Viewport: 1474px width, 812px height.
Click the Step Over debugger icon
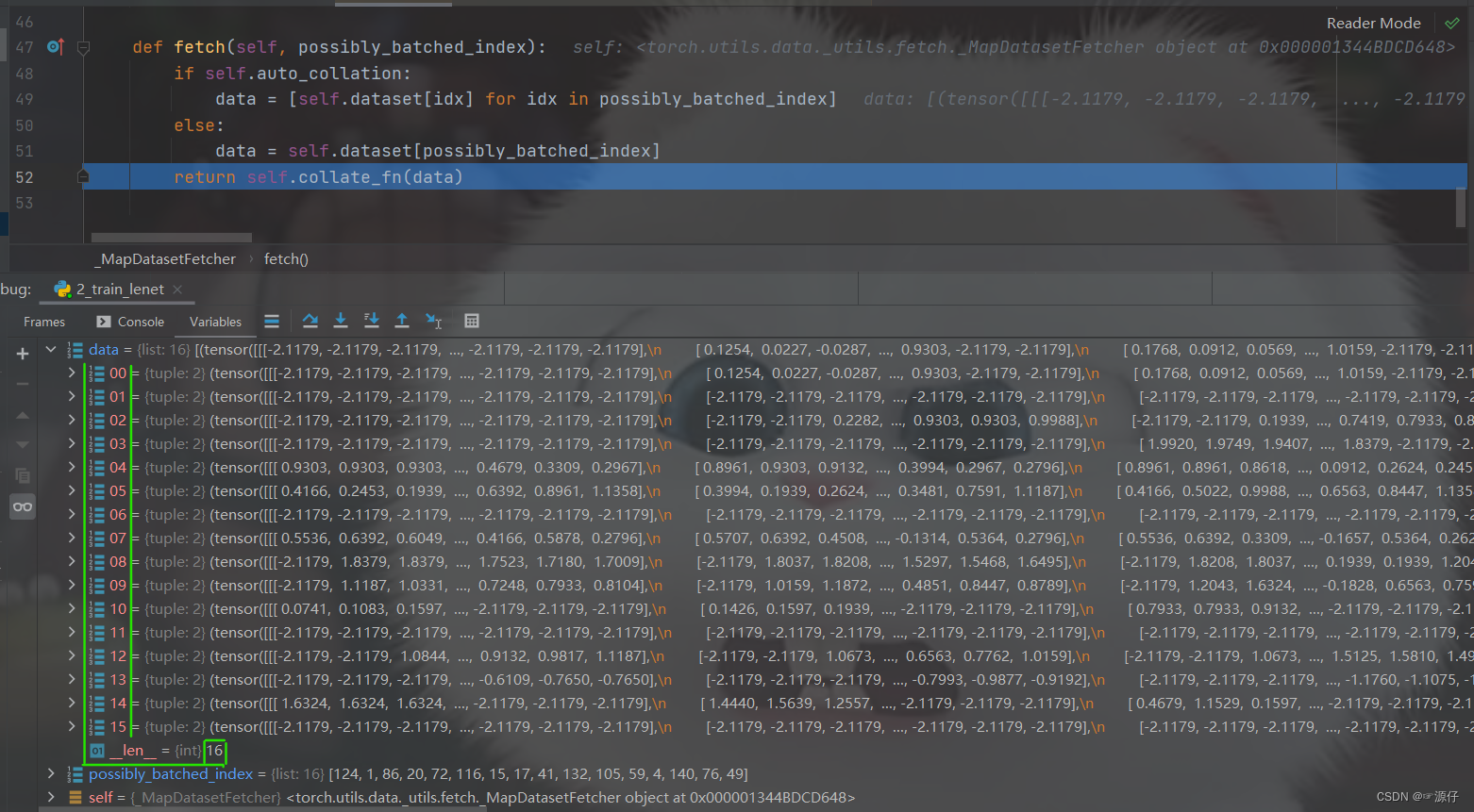310,321
